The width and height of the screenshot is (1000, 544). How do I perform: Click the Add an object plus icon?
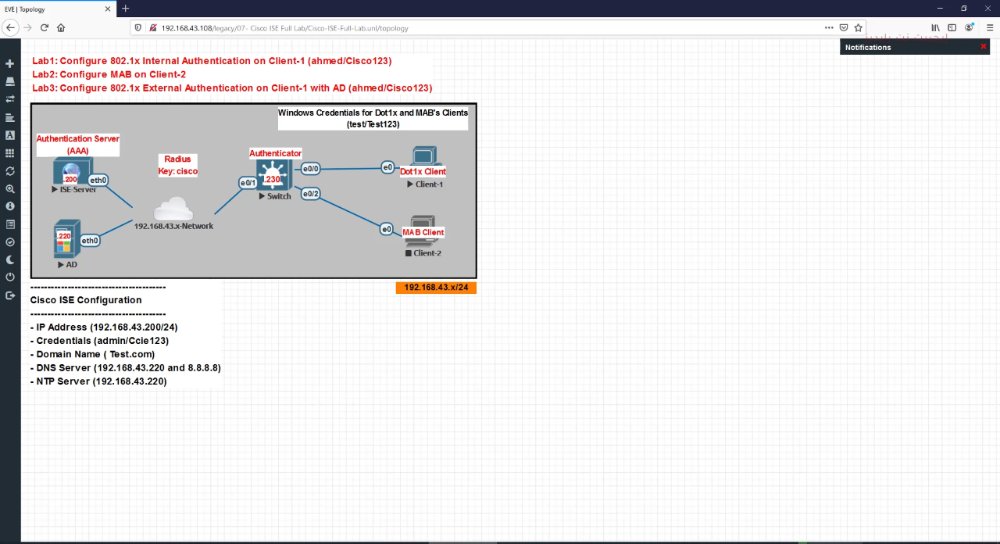pos(10,64)
